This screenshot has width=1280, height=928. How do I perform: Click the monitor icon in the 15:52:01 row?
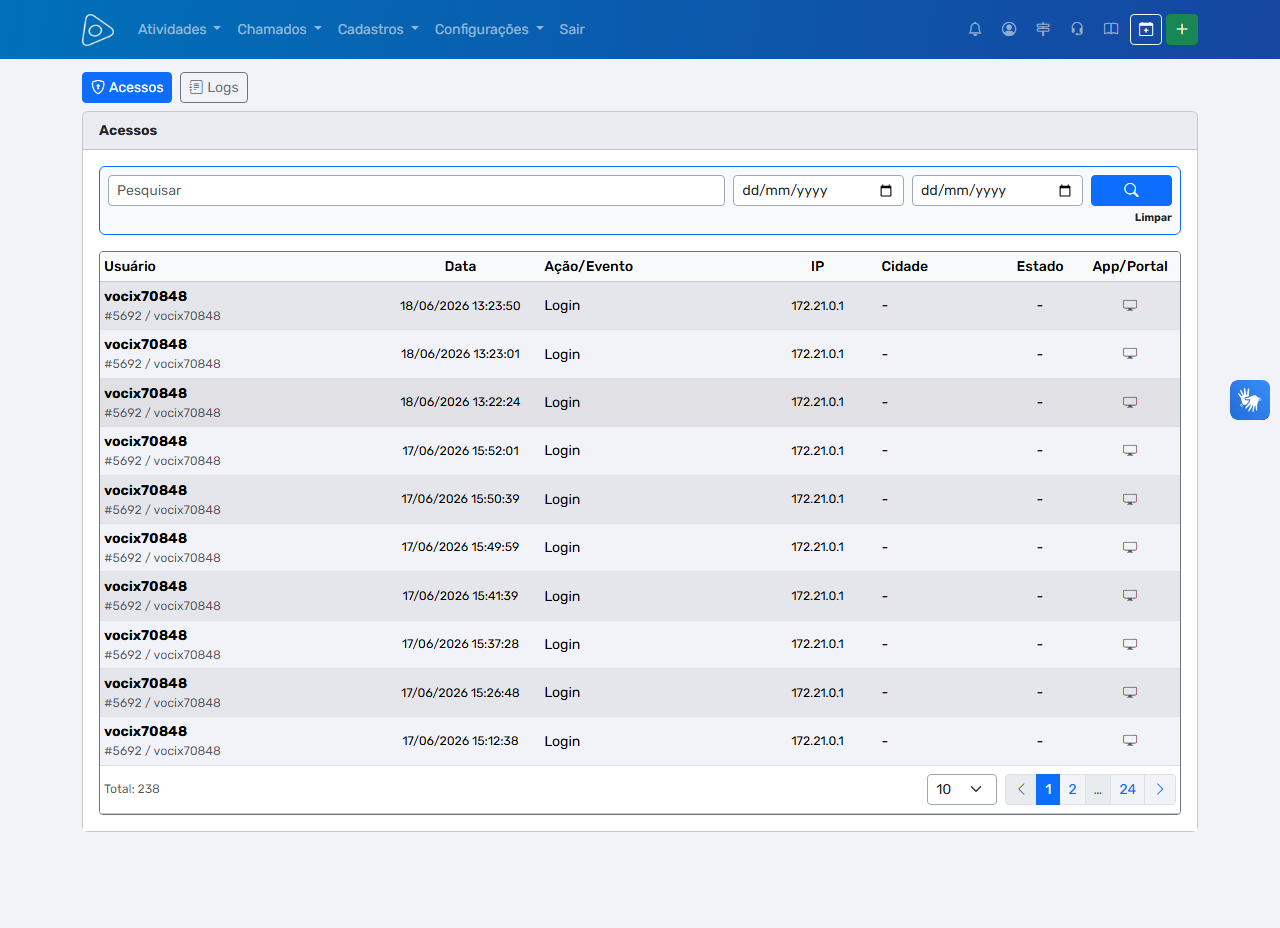point(1130,451)
